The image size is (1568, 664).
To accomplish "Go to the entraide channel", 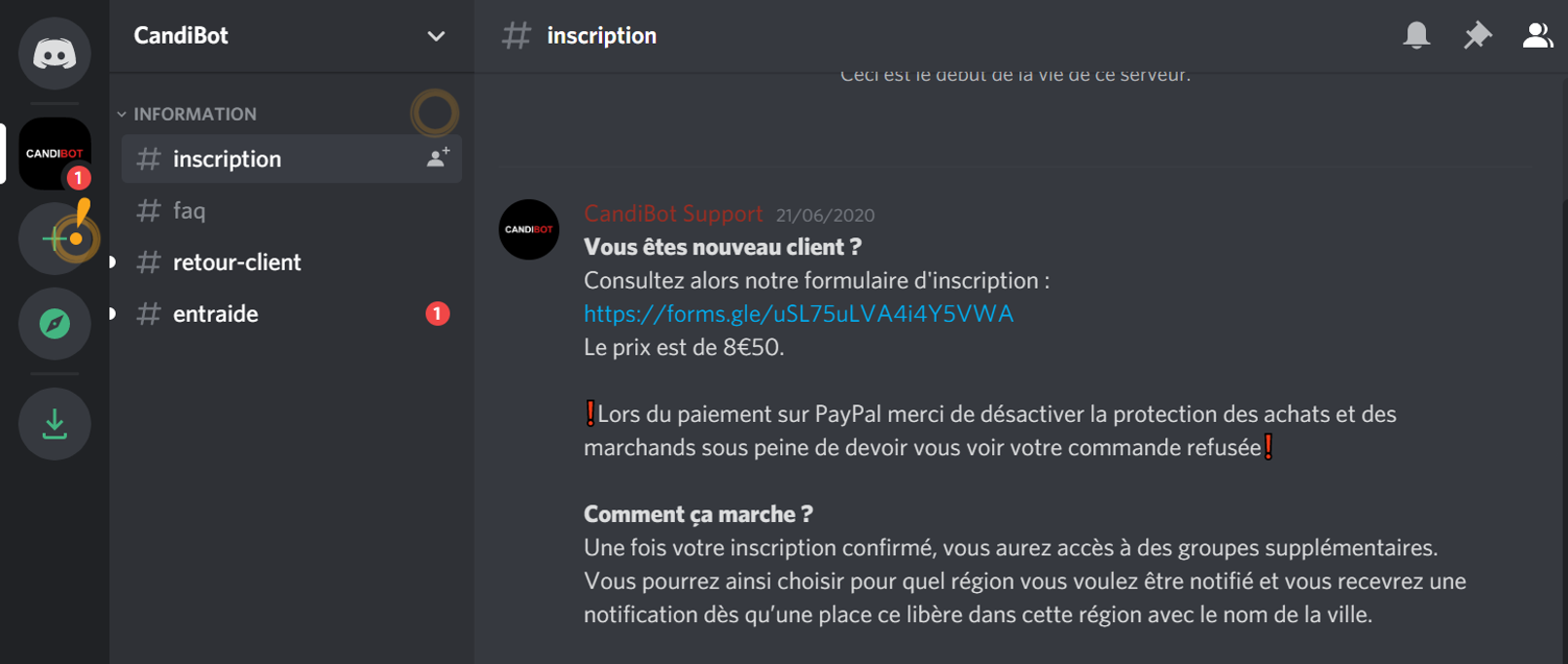I will click(291, 313).
